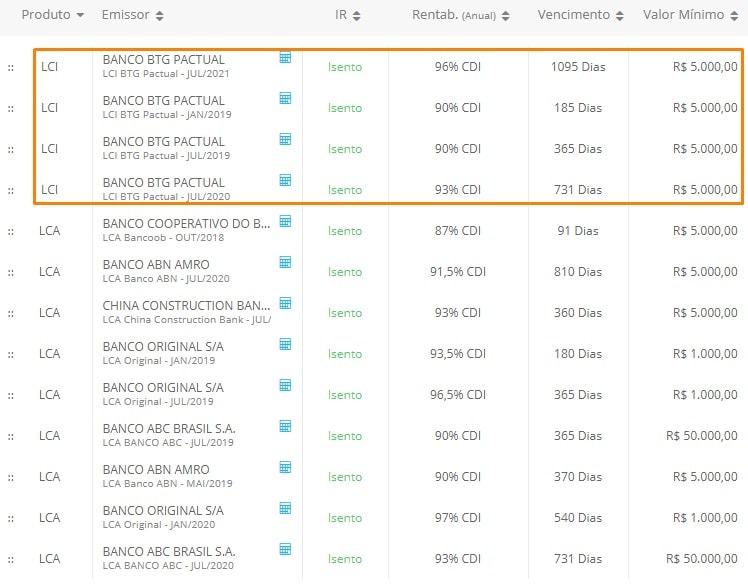Sort table by Emissor column
Screen dimensions: 748x587
pos(132,15)
